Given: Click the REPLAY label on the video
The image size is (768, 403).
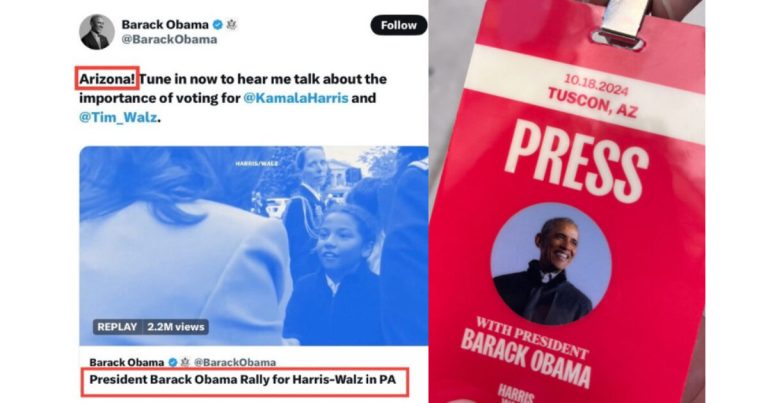Looking at the screenshot, I should click(x=117, y=327).
